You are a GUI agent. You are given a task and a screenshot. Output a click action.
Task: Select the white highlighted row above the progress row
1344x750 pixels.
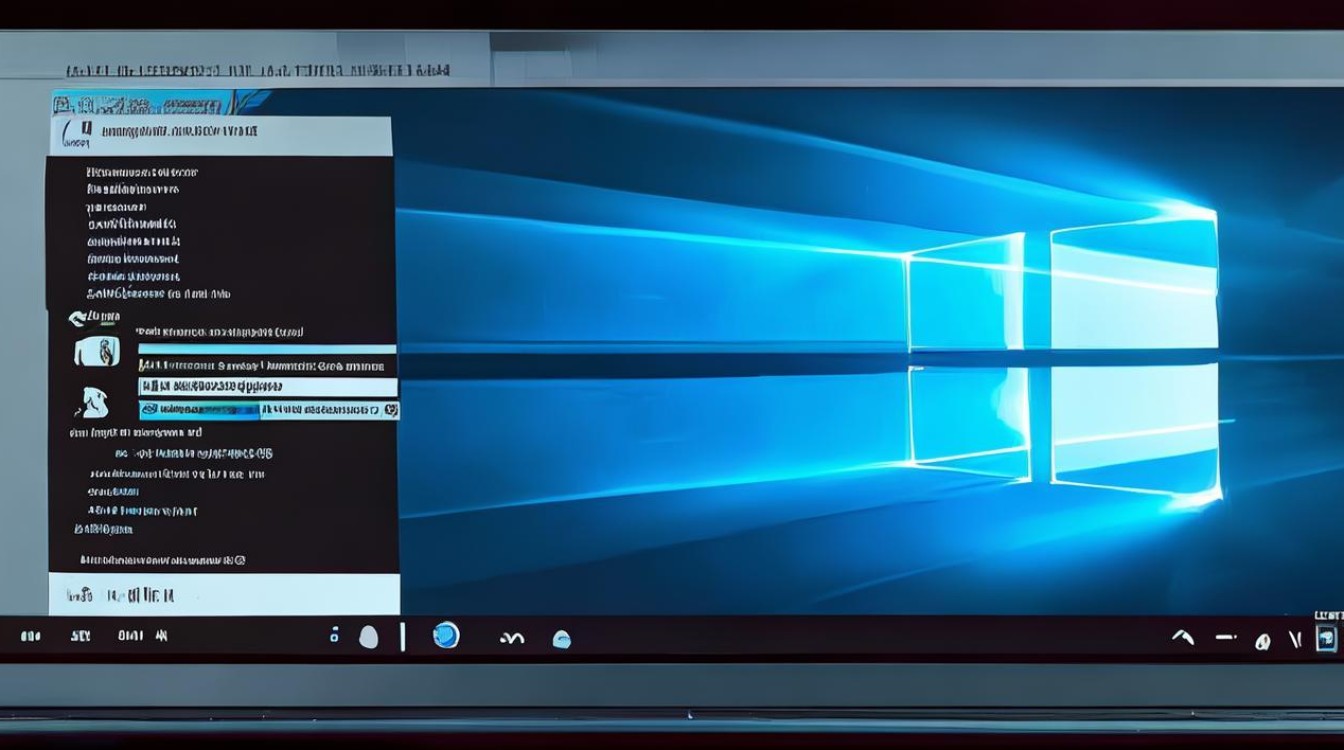coord(268,387)
